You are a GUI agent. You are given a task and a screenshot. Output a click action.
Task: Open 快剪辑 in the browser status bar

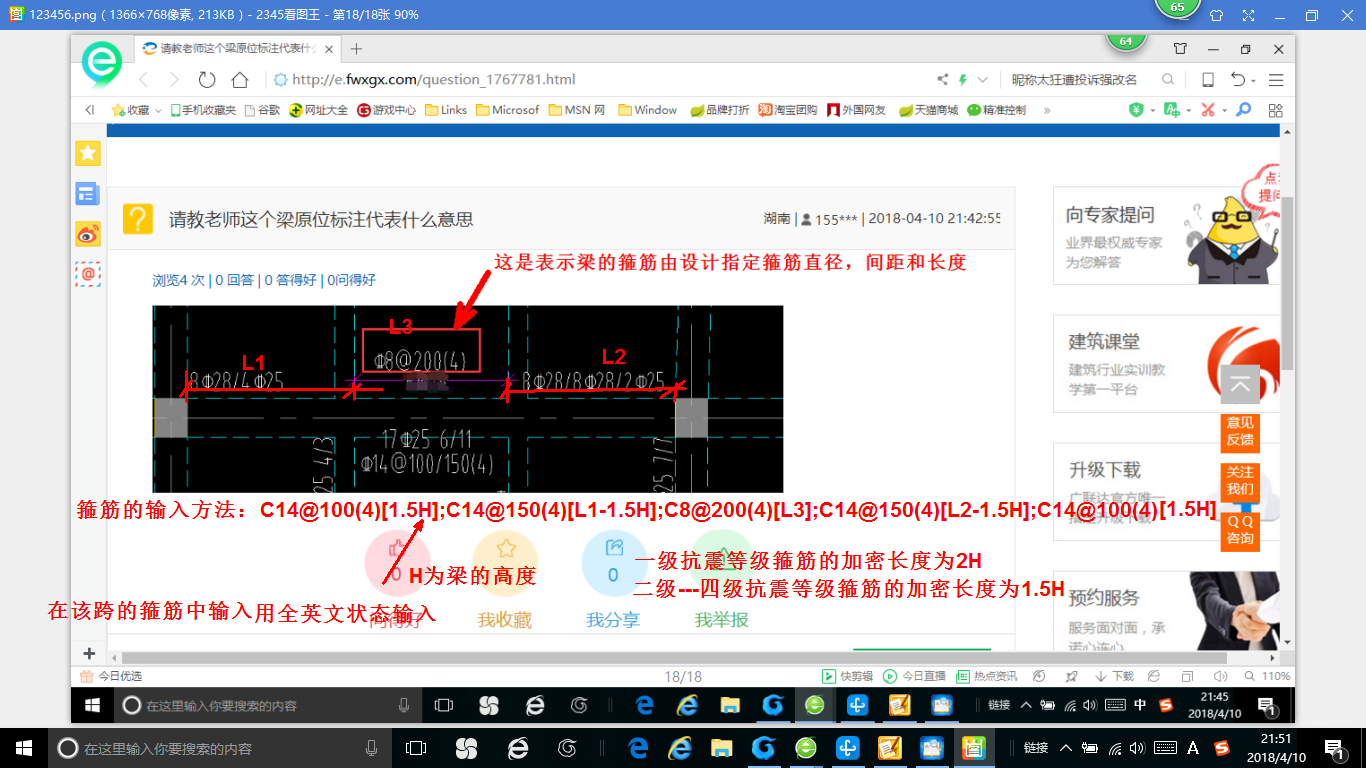point(848,676)
